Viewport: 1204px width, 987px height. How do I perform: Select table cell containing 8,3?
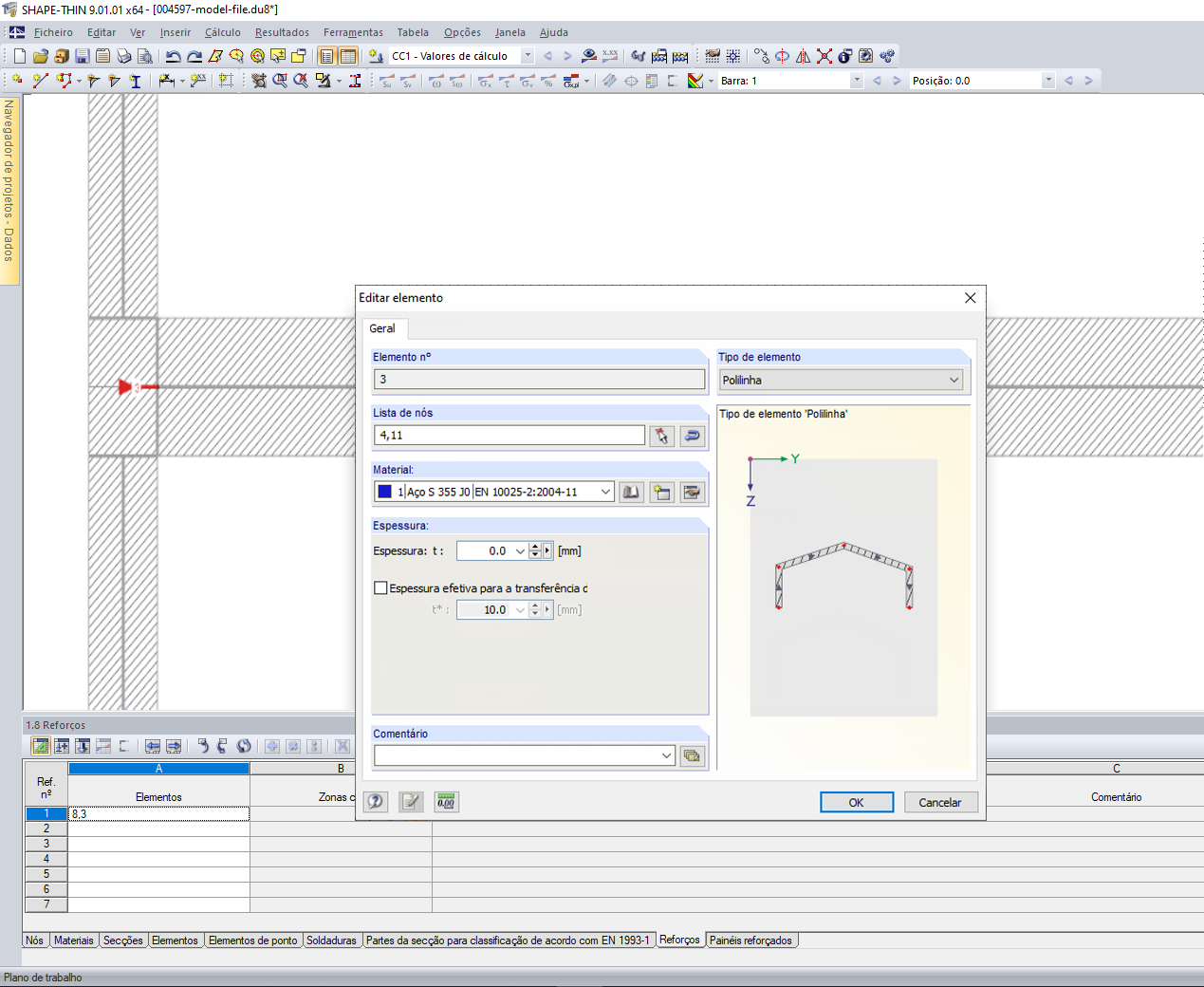pos(158,813)
